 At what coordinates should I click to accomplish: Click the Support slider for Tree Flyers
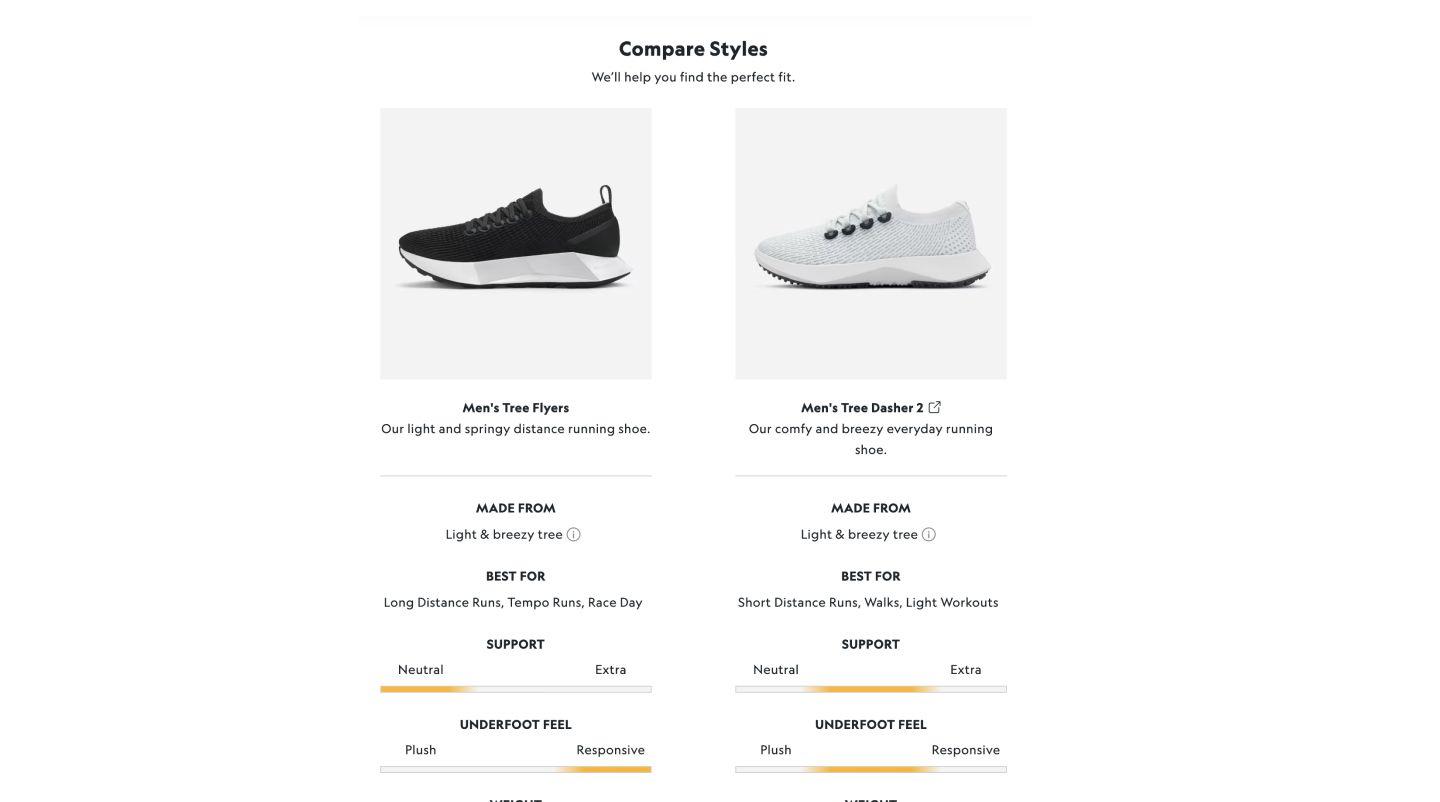pos(515,687)
